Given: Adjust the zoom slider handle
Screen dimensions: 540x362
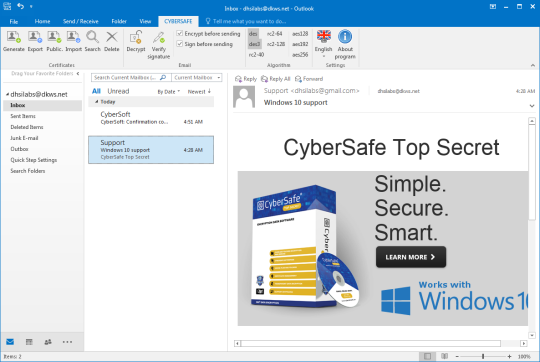Looking at the screenshot, I should (483, 356).
